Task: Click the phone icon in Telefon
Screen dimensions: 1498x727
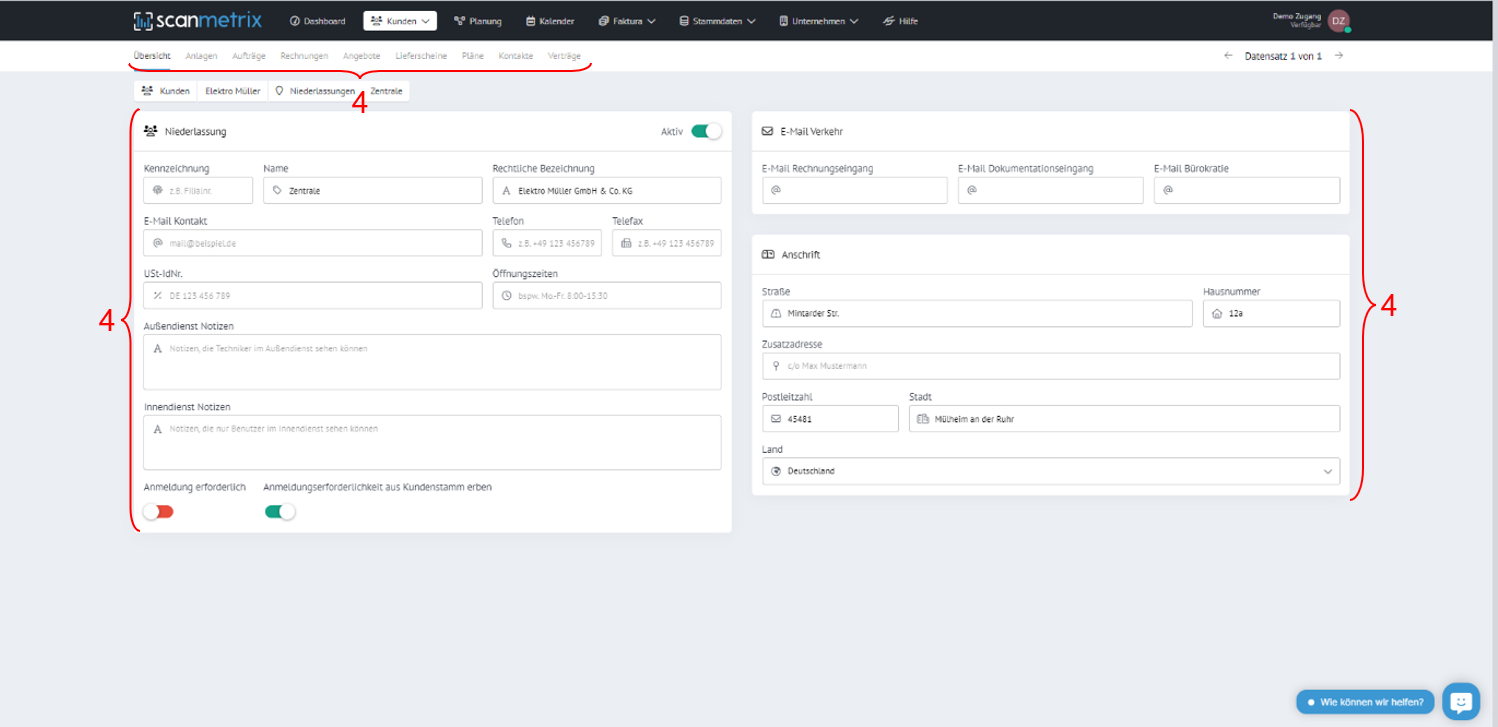Action: point(506,243)
